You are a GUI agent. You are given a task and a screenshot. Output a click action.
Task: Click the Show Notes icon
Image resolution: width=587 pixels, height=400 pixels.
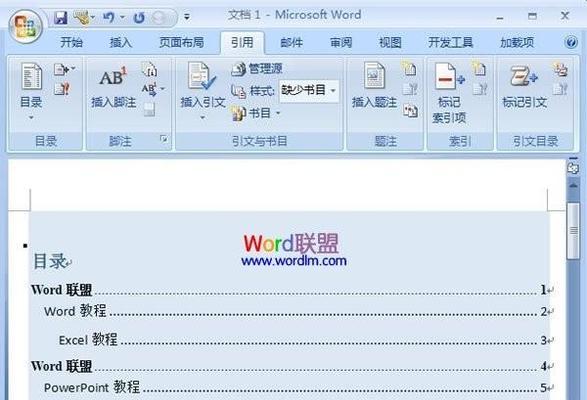[x=149, y=109]
